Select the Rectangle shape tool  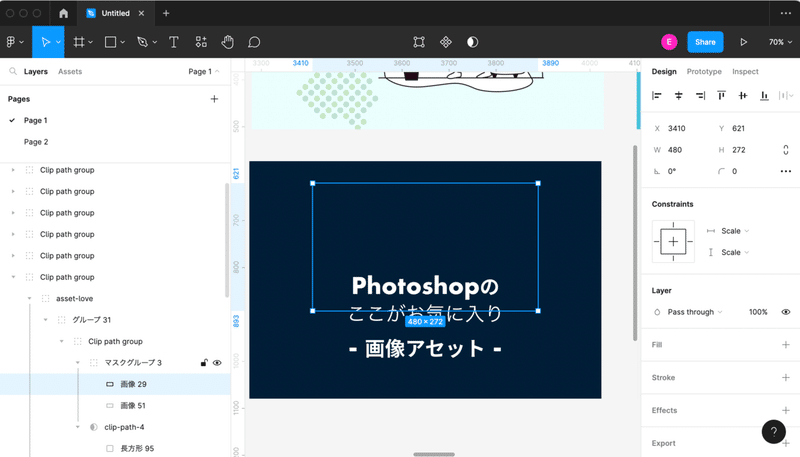(110, 42)
